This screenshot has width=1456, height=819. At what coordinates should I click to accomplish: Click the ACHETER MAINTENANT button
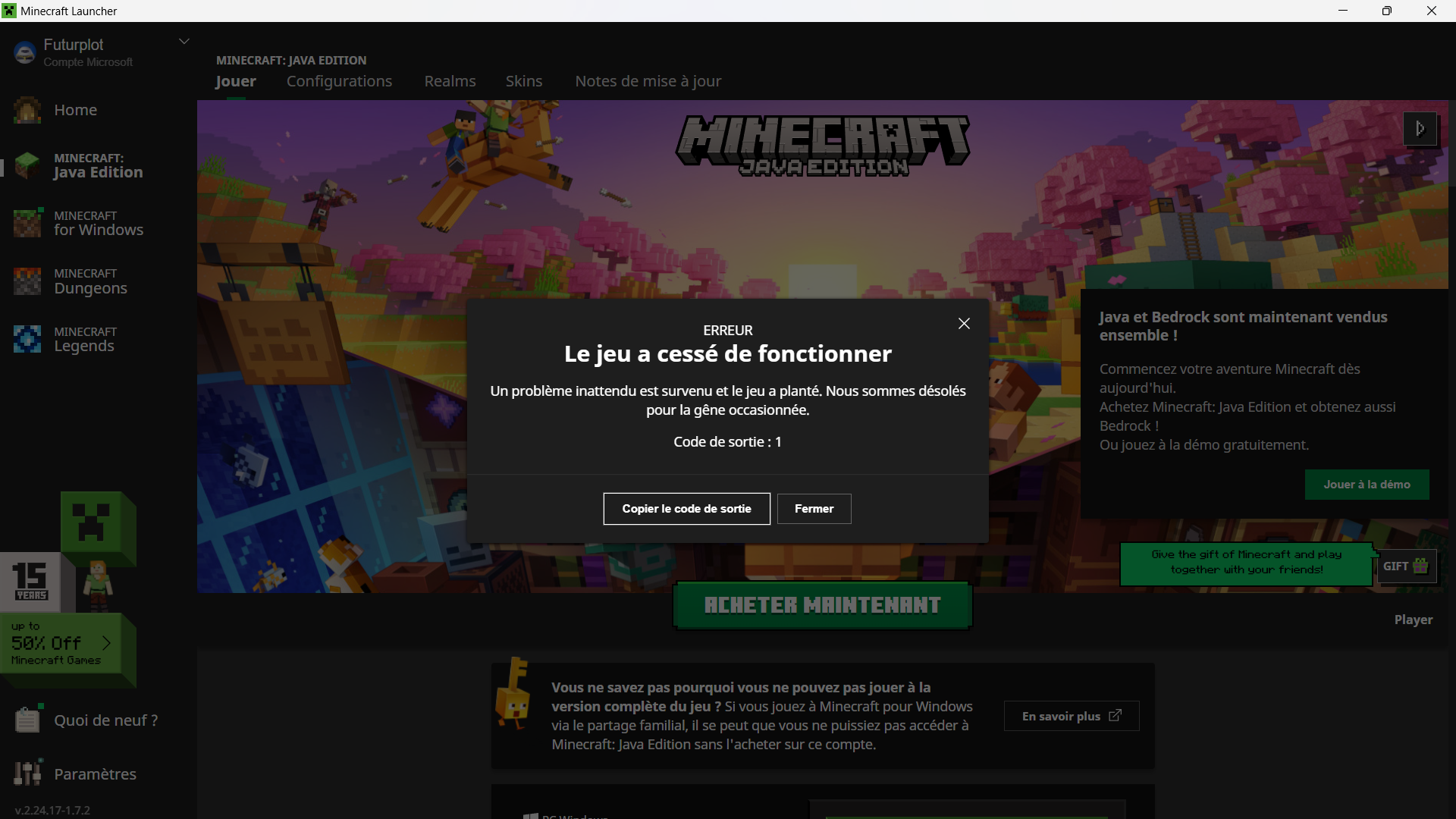pyautogui.click(x=823, y=605)
